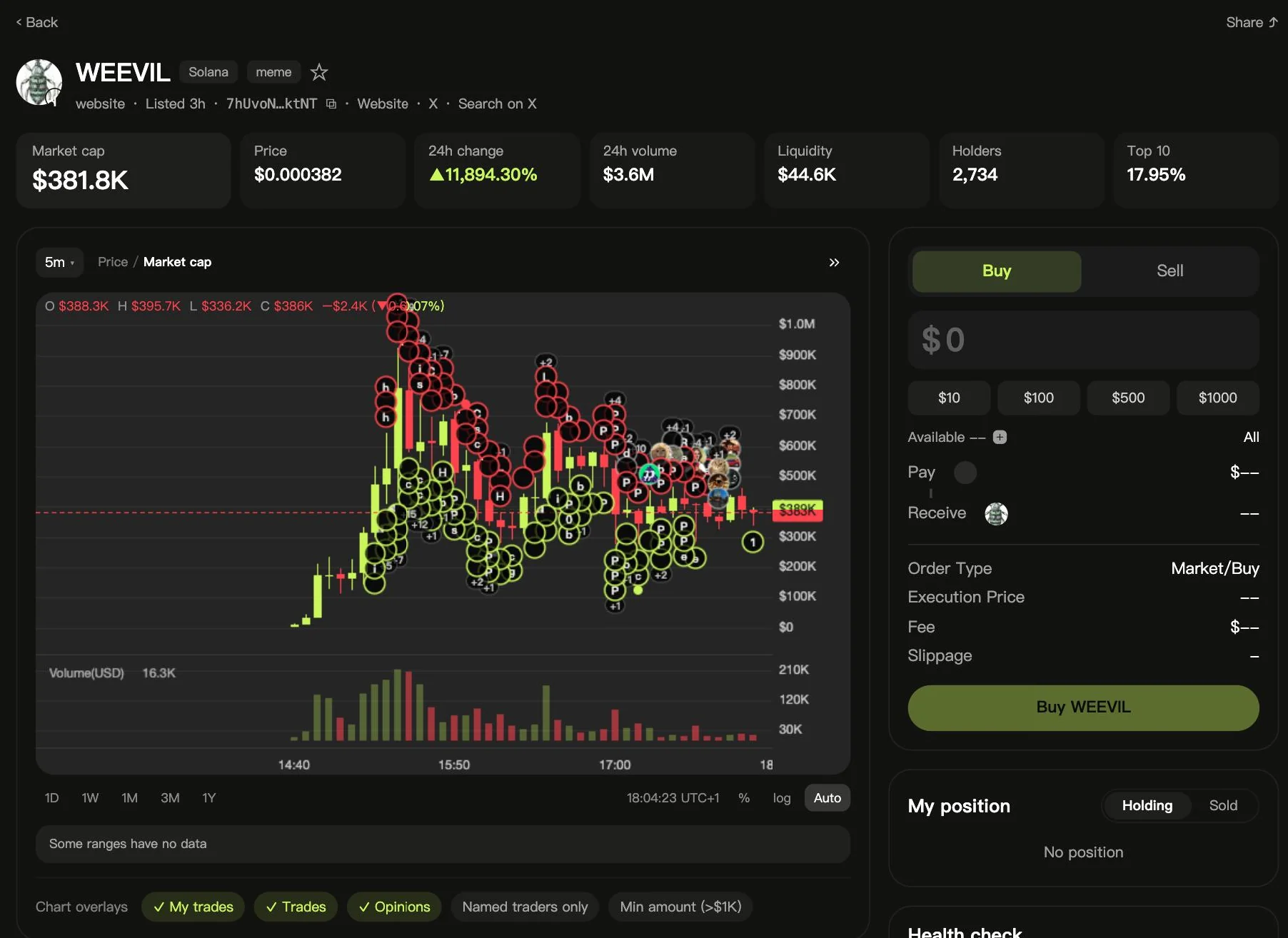Viewport: 1288px width, 938px height.
Task: Toggle My trades chart overlay
Action: 193,907
